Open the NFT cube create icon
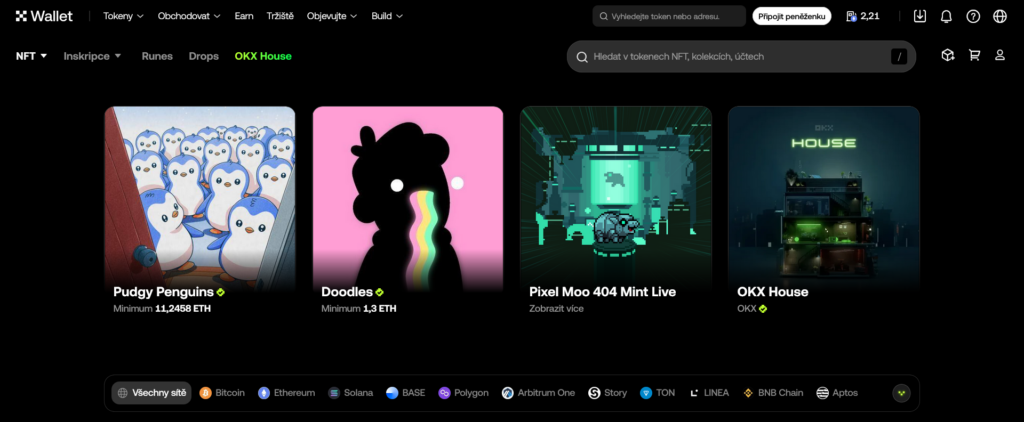The height and width of the screenshot is (422, 1024). click(948, 56)
